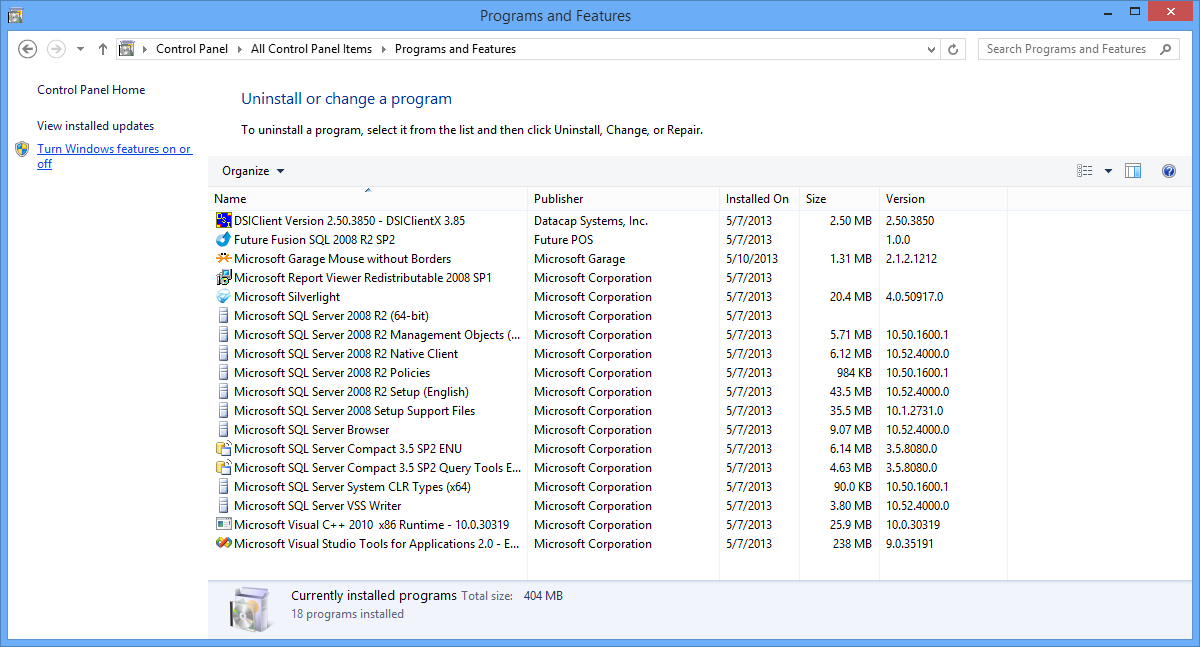Viewport: 1200px width, 647px height.
Task: Open the address bar history dropdown arrow
Action: click(x=932, y=49)
